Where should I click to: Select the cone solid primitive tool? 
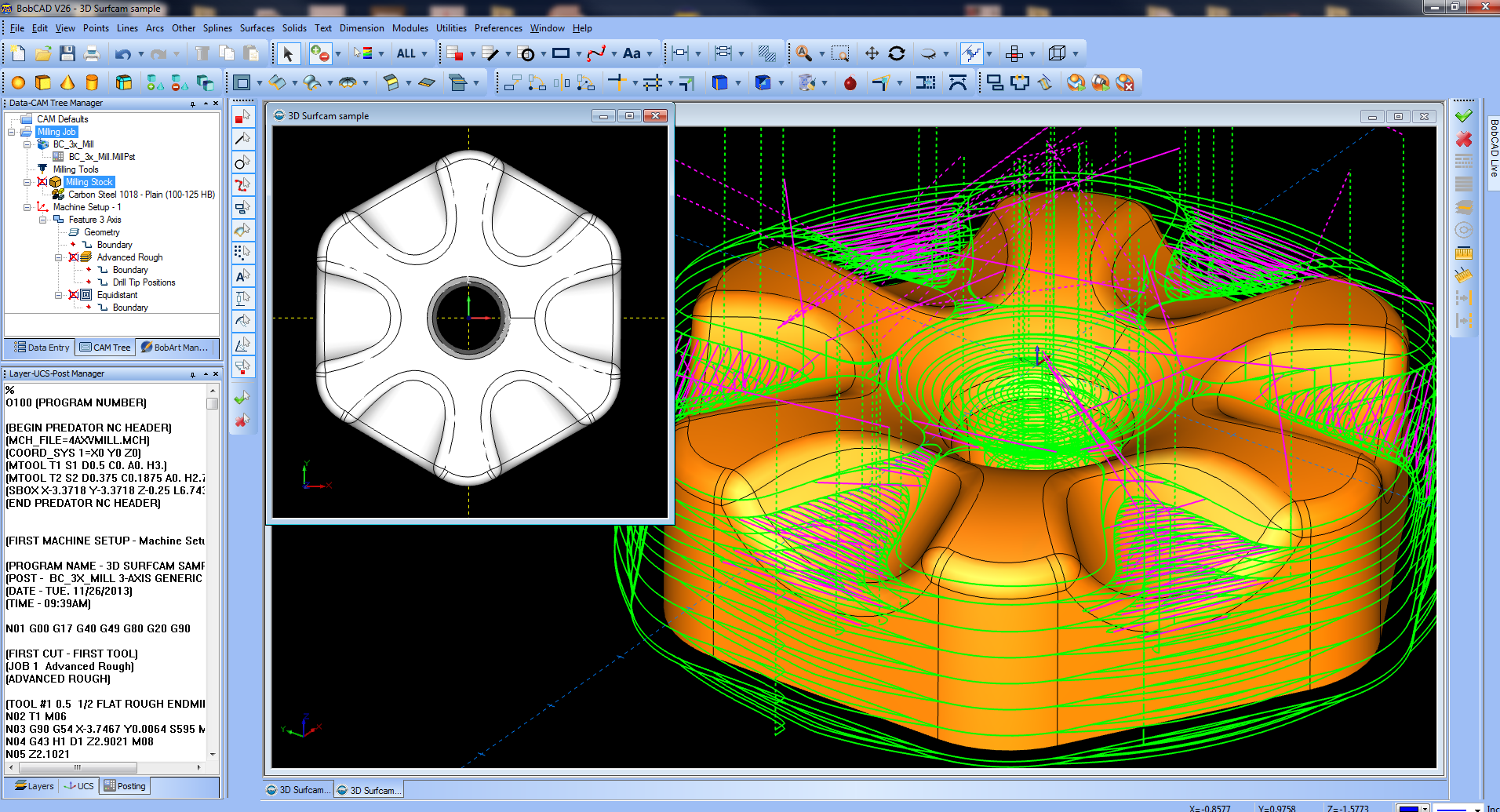[x=67, y=82]
